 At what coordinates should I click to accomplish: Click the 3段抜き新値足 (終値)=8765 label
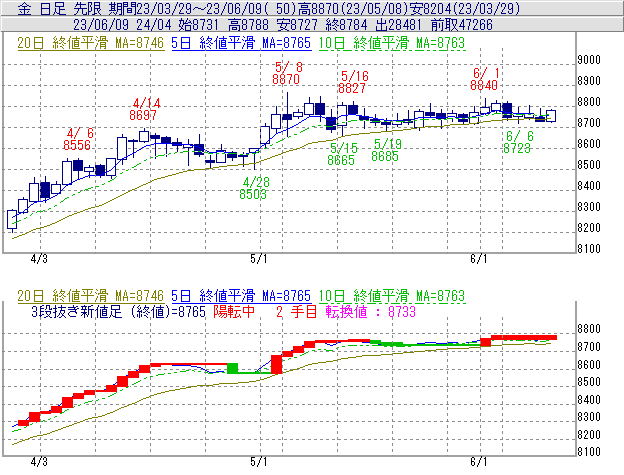118,311
